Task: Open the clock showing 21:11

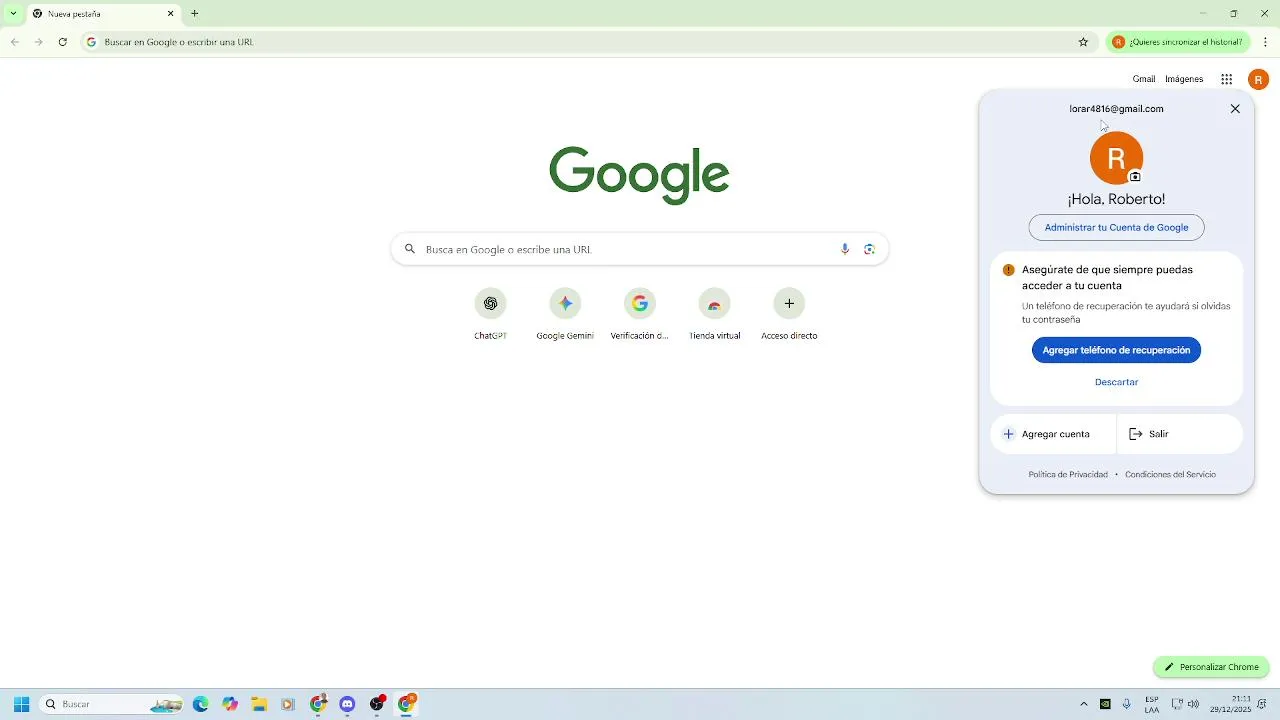Action: 1230,704
